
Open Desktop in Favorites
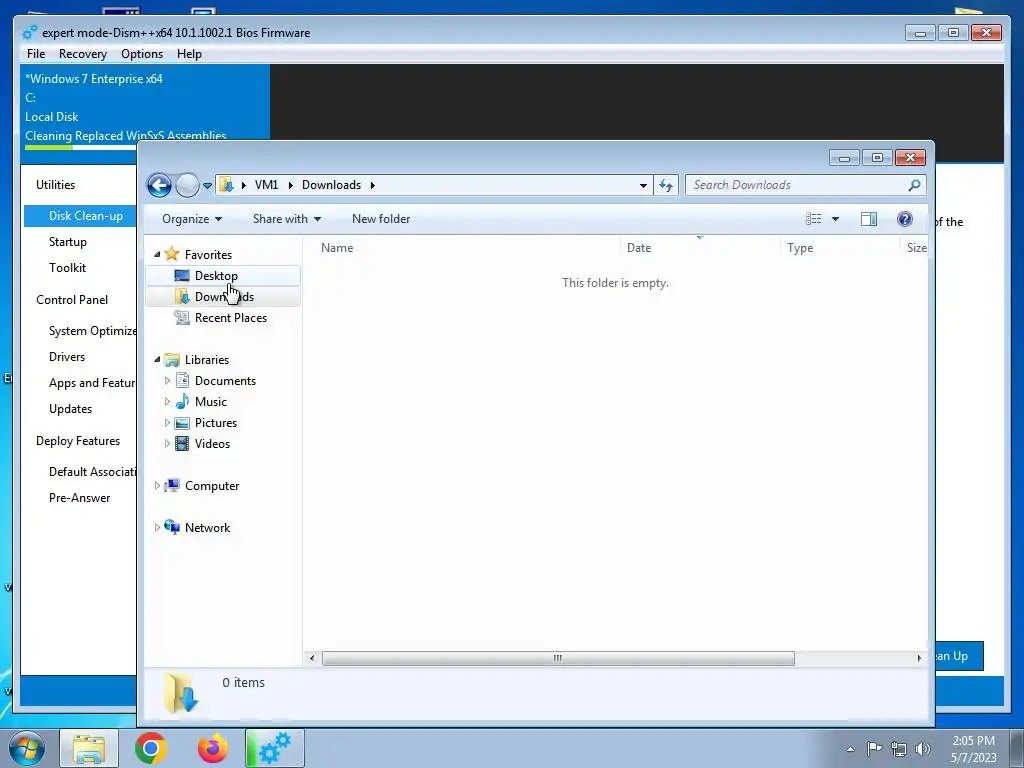216,276
